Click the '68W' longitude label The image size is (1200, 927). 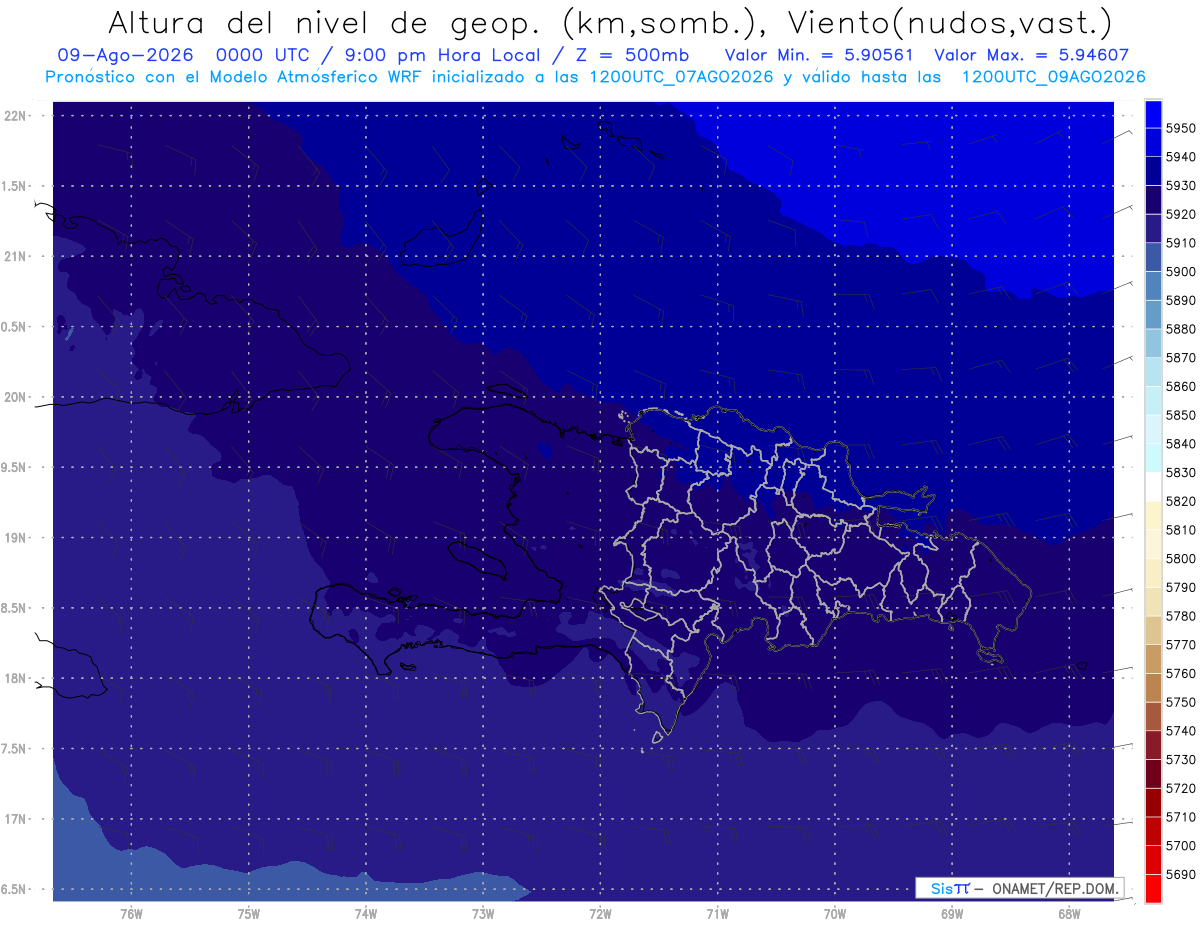pos(1069,913)
